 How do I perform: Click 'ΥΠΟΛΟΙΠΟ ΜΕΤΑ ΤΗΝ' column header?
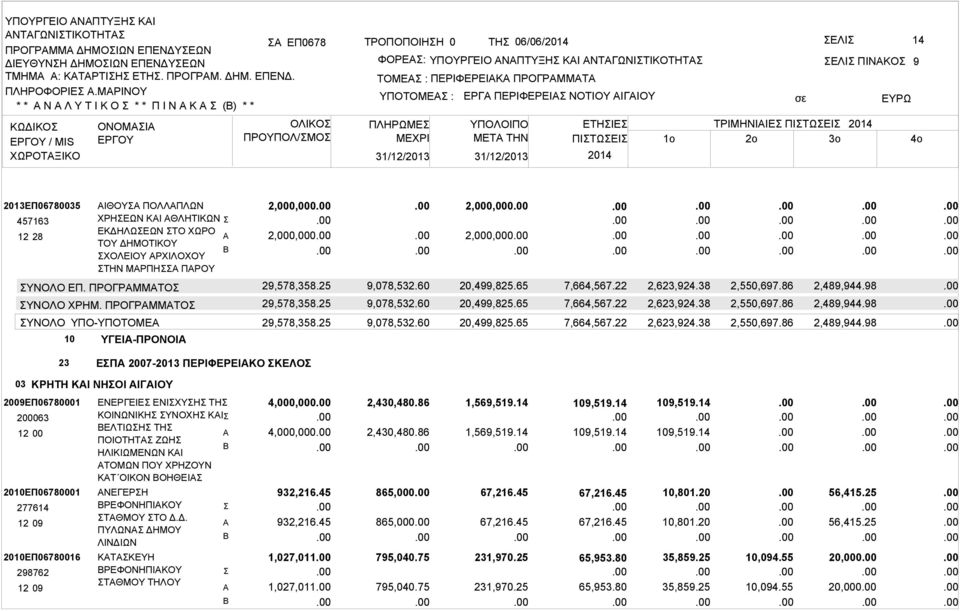pyautogui.click(x=499, y=131)
